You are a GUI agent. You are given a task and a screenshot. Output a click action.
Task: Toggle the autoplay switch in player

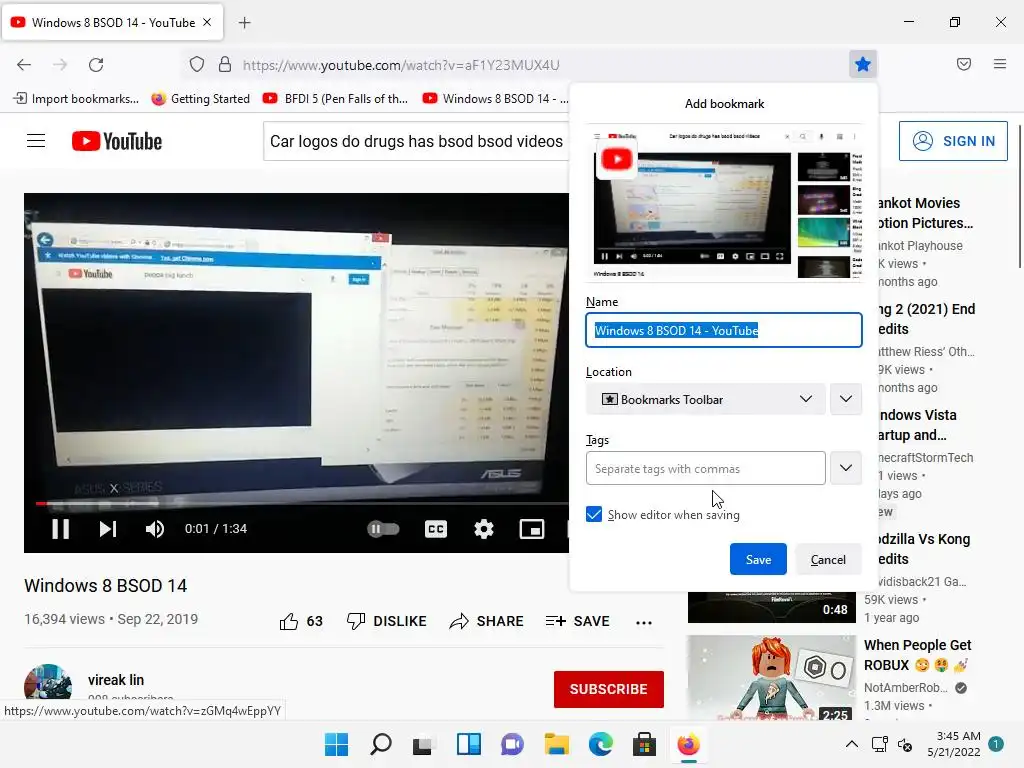(x=383, y=529)
